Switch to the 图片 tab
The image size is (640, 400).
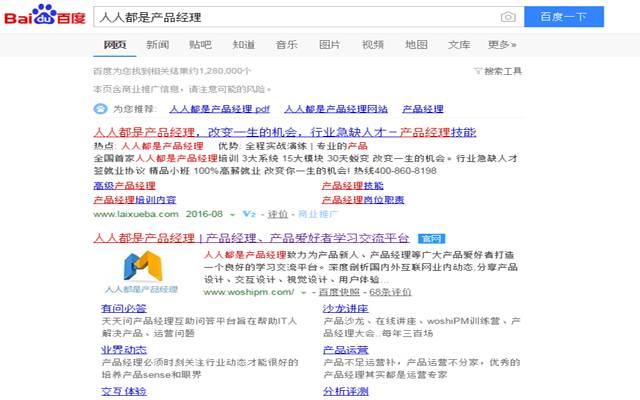pos(329,44)
